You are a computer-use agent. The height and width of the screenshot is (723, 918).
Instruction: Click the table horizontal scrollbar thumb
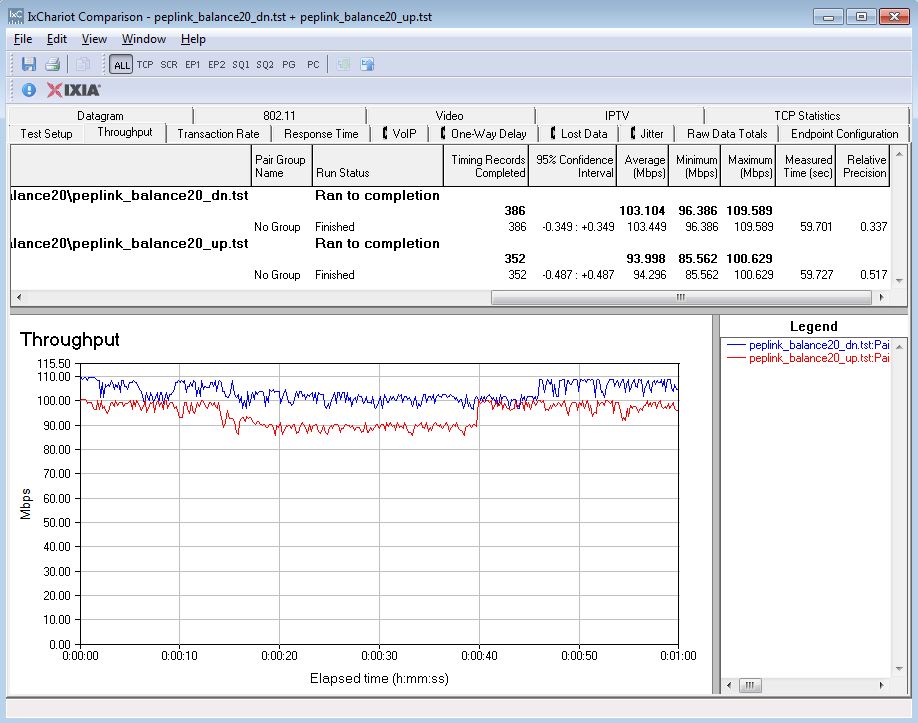681,297
